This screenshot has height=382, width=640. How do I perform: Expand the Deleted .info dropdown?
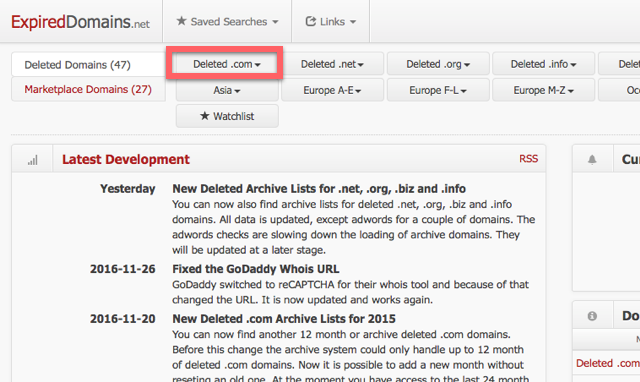543,64
